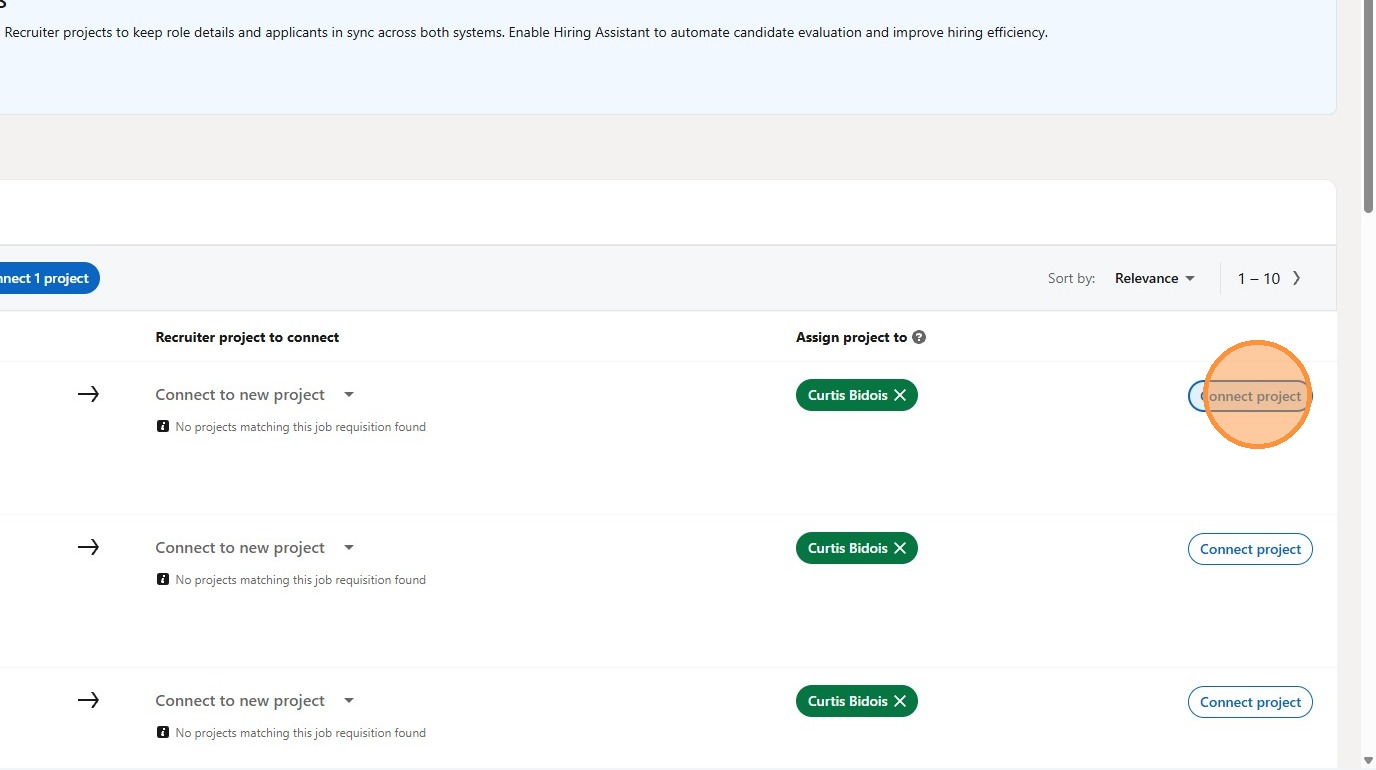Go to next page of results
Screen dimensions: 1376x770
(x=1297, y=278)
